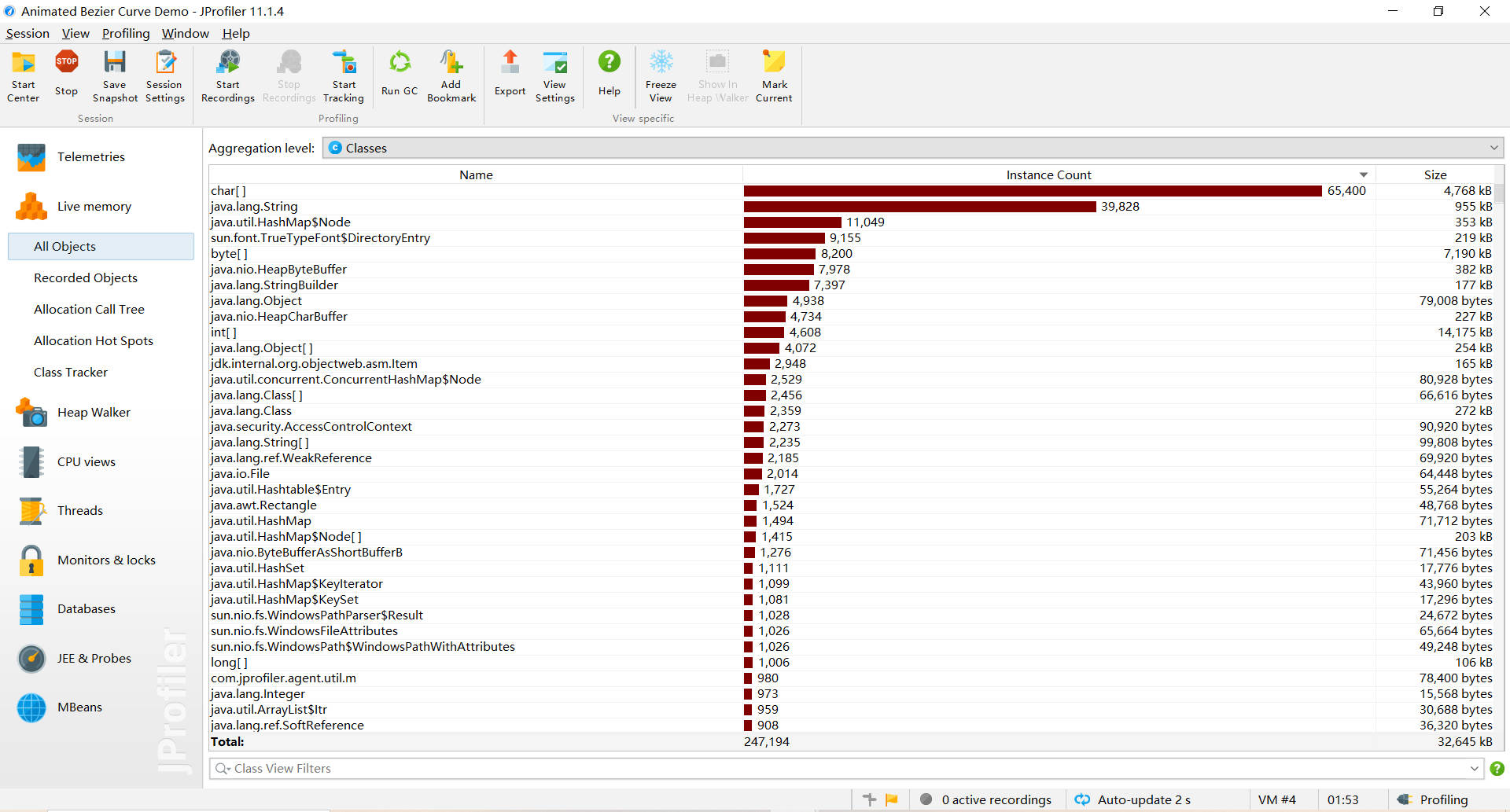
Task: Click the 65,400 instance count bar
Action: coord(1033,191)
